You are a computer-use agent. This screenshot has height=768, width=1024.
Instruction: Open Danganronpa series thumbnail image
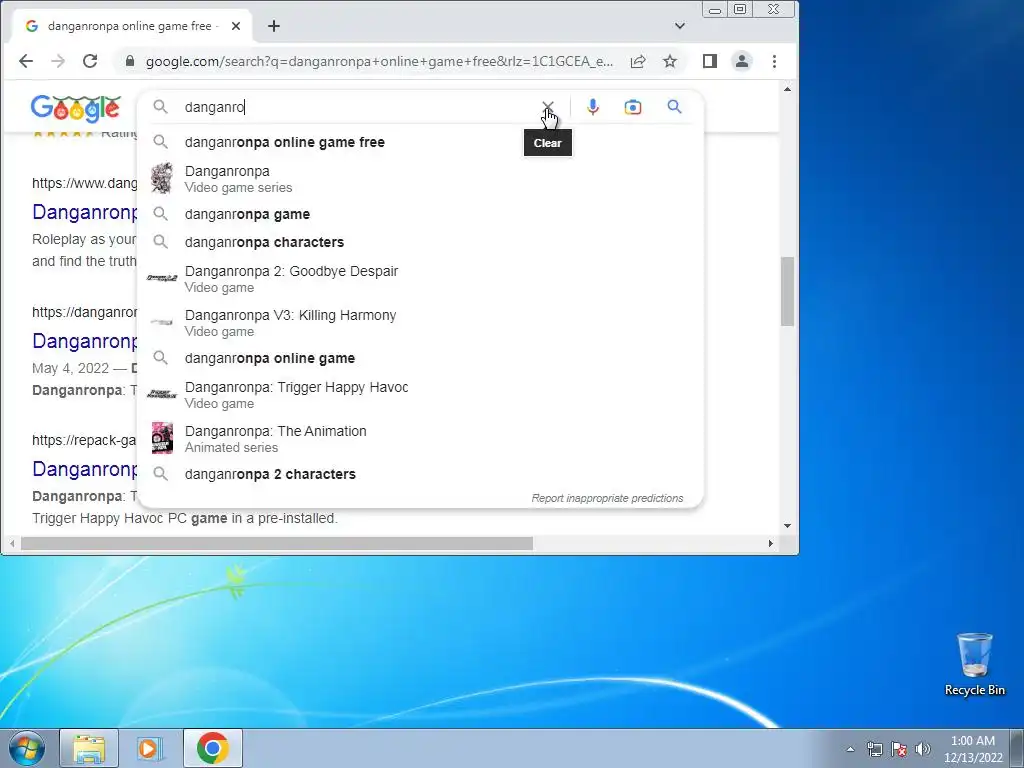pos(161,178)
